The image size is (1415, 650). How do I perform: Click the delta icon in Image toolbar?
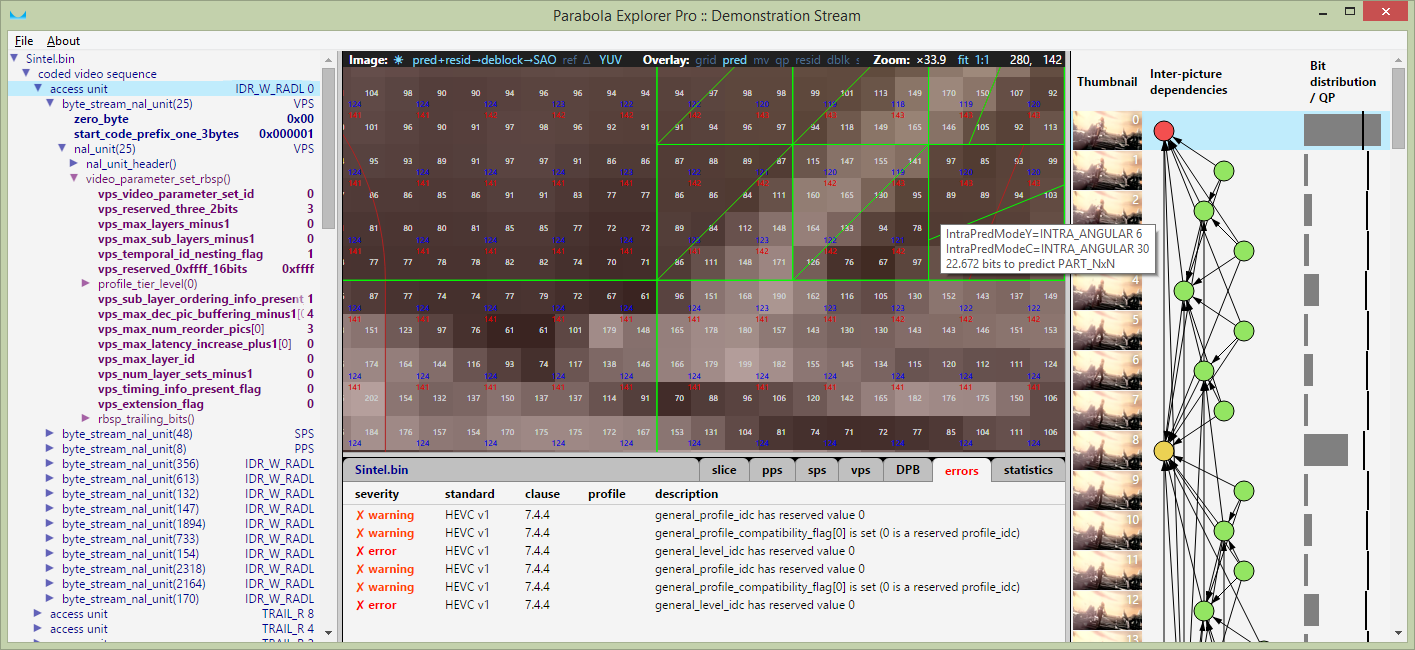pyautogui.click(x=587, y=60)
